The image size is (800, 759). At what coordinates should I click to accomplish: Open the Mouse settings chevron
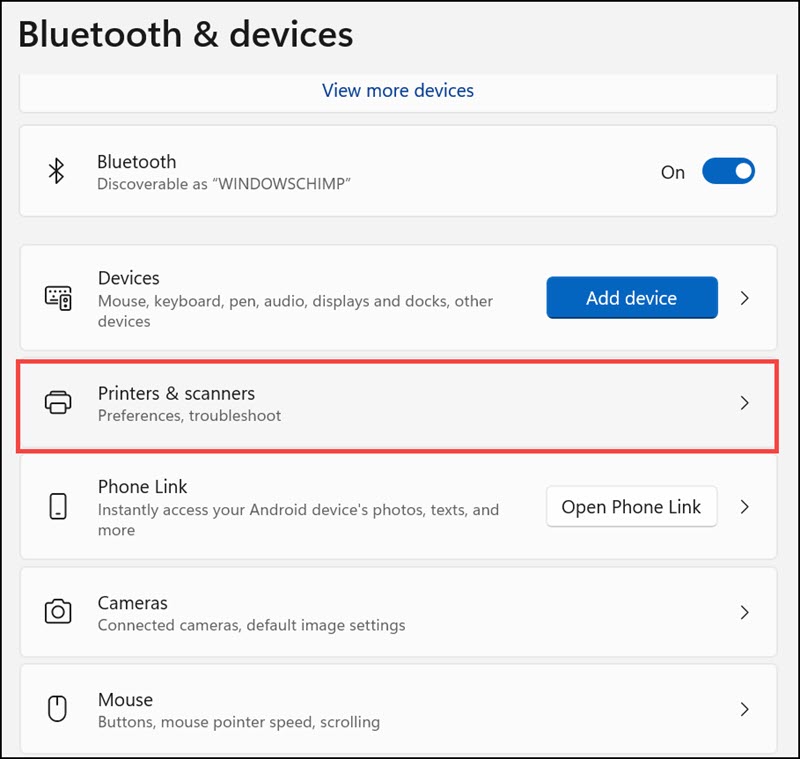(x=744, y=709)
